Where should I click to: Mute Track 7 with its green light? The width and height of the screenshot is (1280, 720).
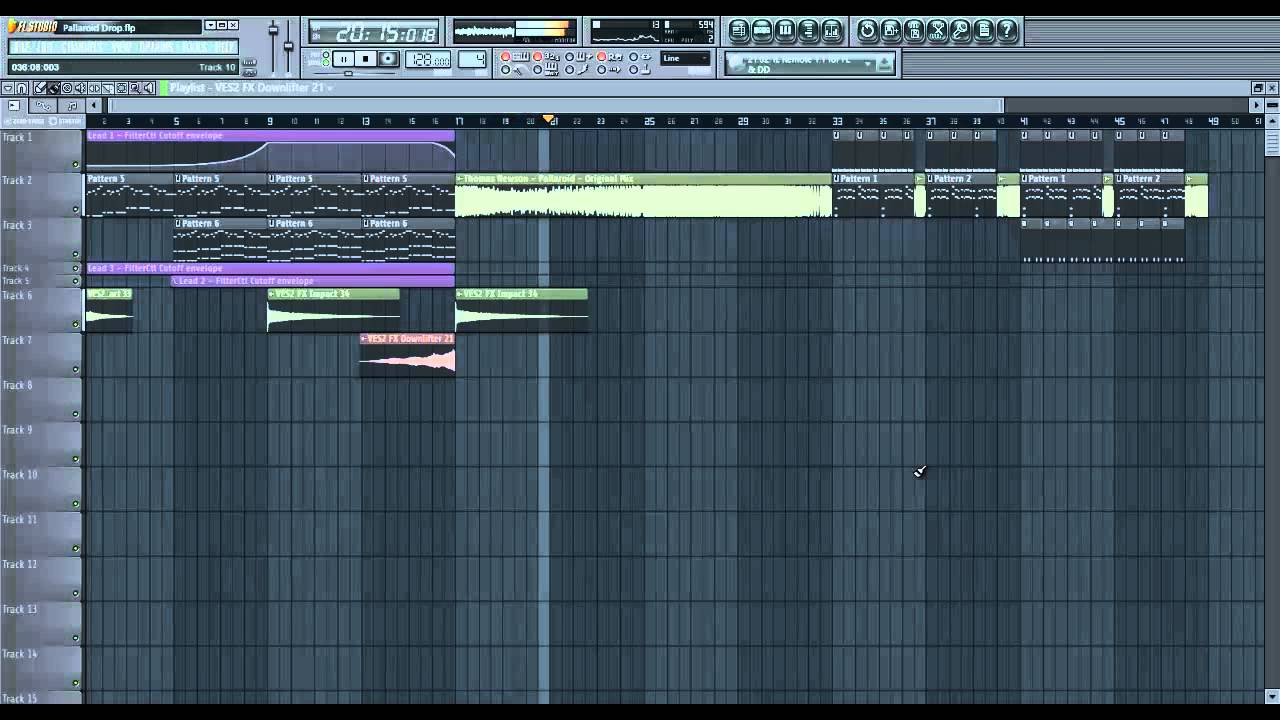click(x=75, y=369)
